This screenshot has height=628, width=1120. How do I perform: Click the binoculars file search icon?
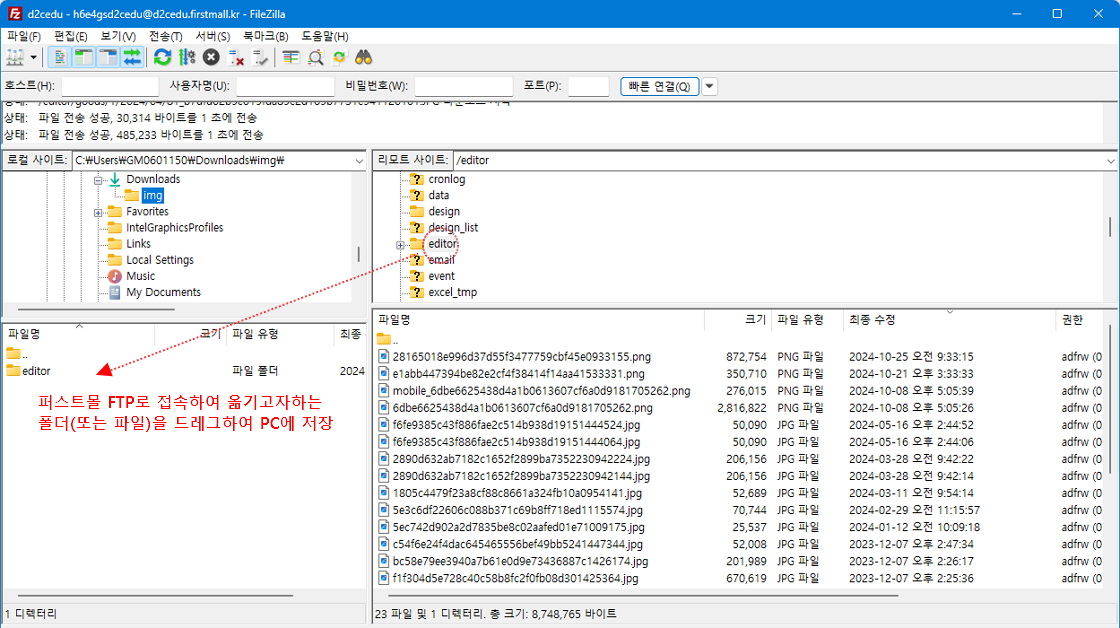[365, 58]
